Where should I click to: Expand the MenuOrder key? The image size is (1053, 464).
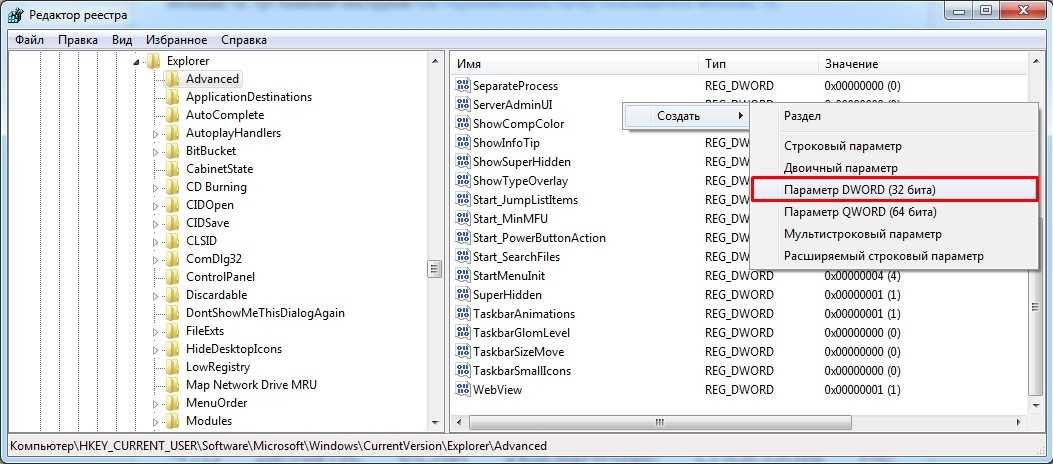click(156, 404)
